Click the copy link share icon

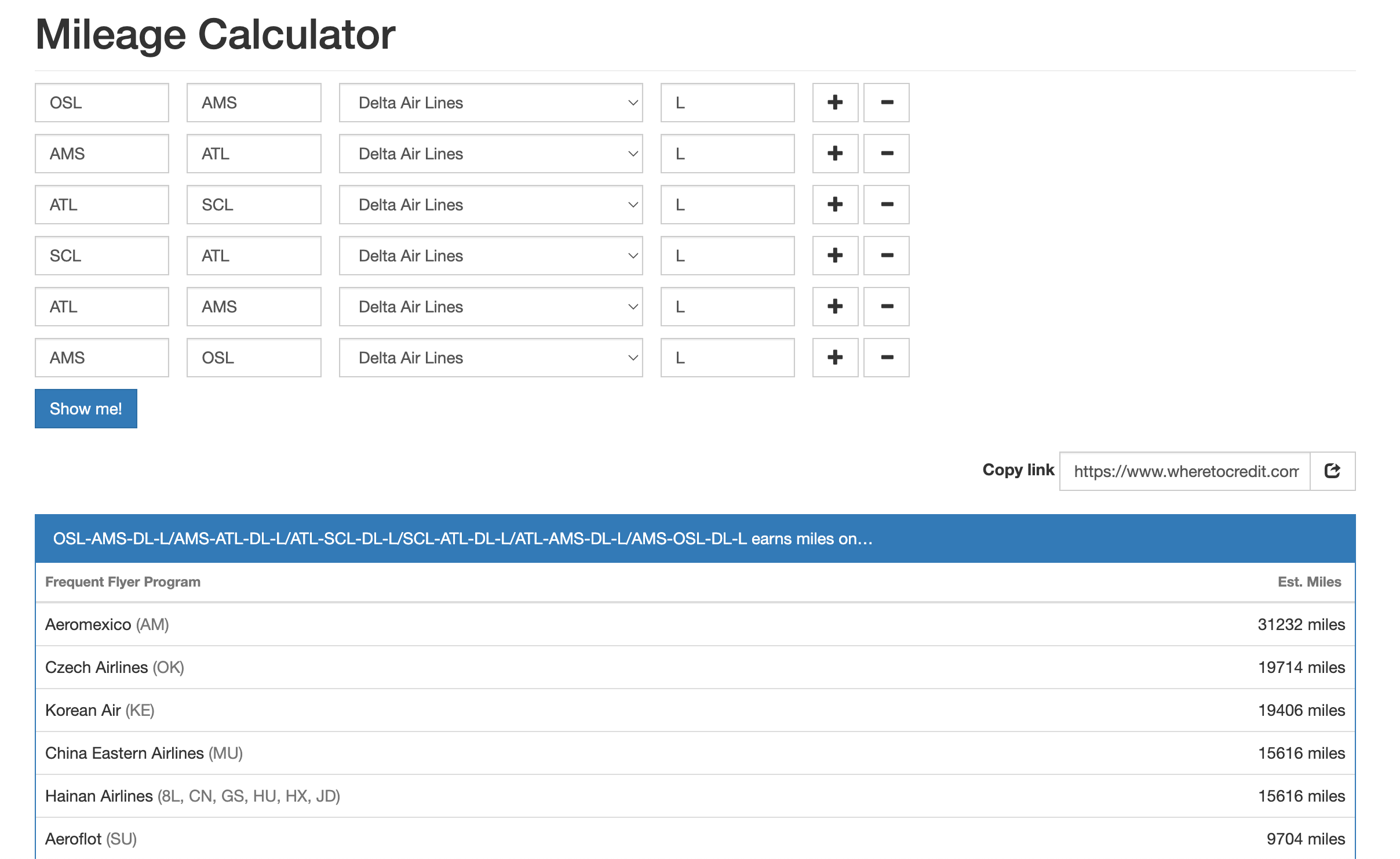[x=1332, y=471]
